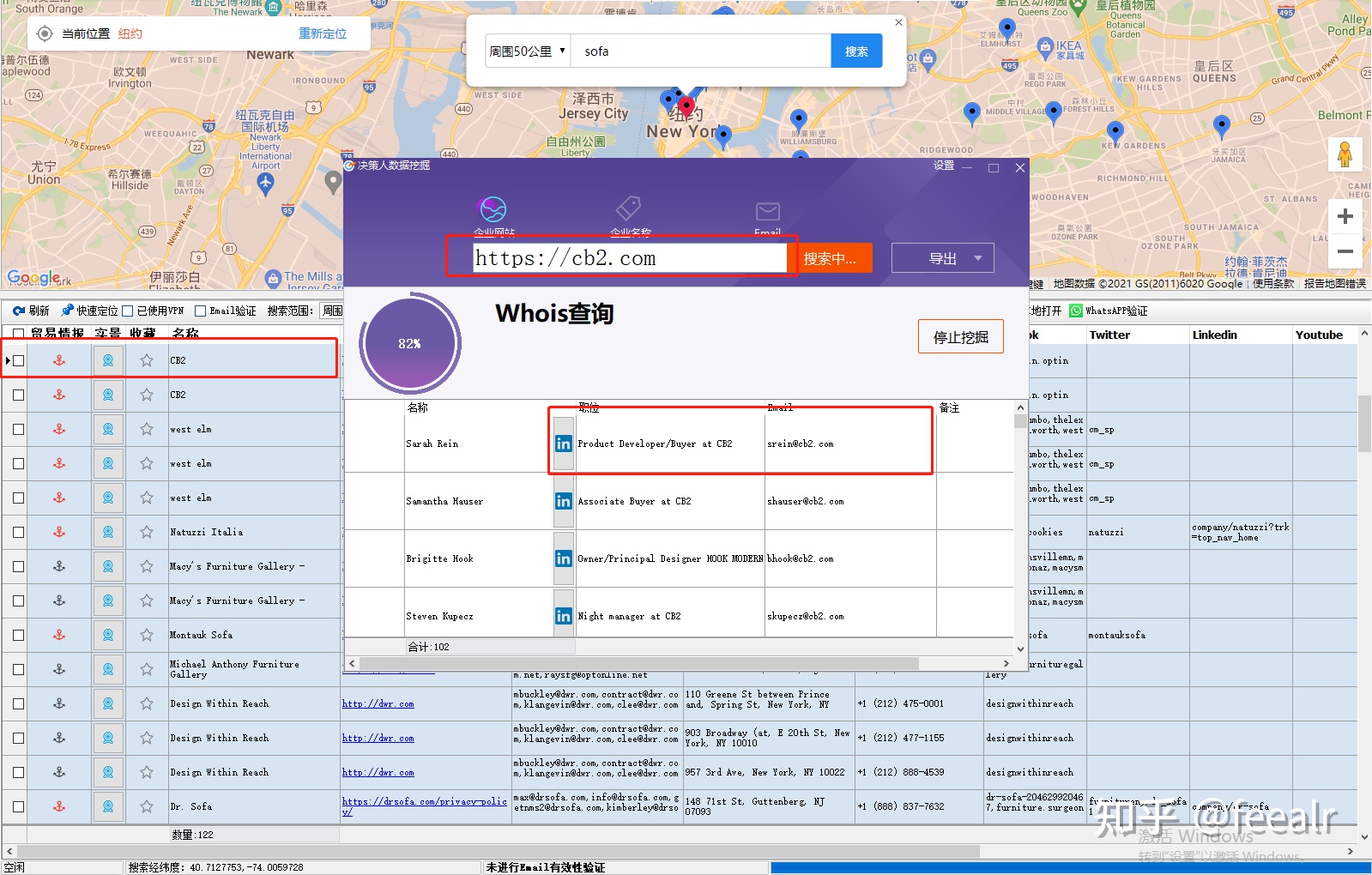This screenshot has width=1372, height=875.
Task: Enable the 已使用VPN checkbox
Action: tap(128, 311)
